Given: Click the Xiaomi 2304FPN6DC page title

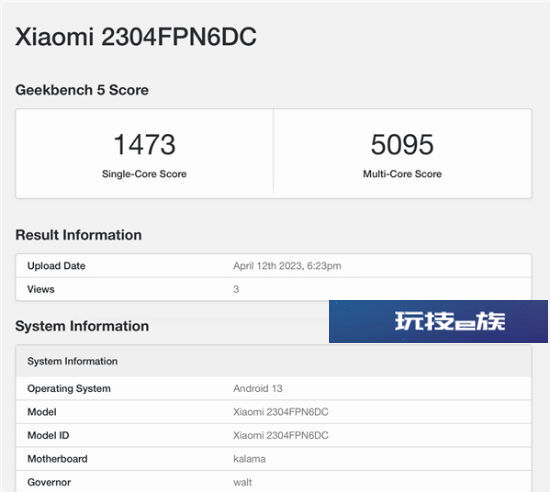Looking at the screenshot, I should 136,37.
